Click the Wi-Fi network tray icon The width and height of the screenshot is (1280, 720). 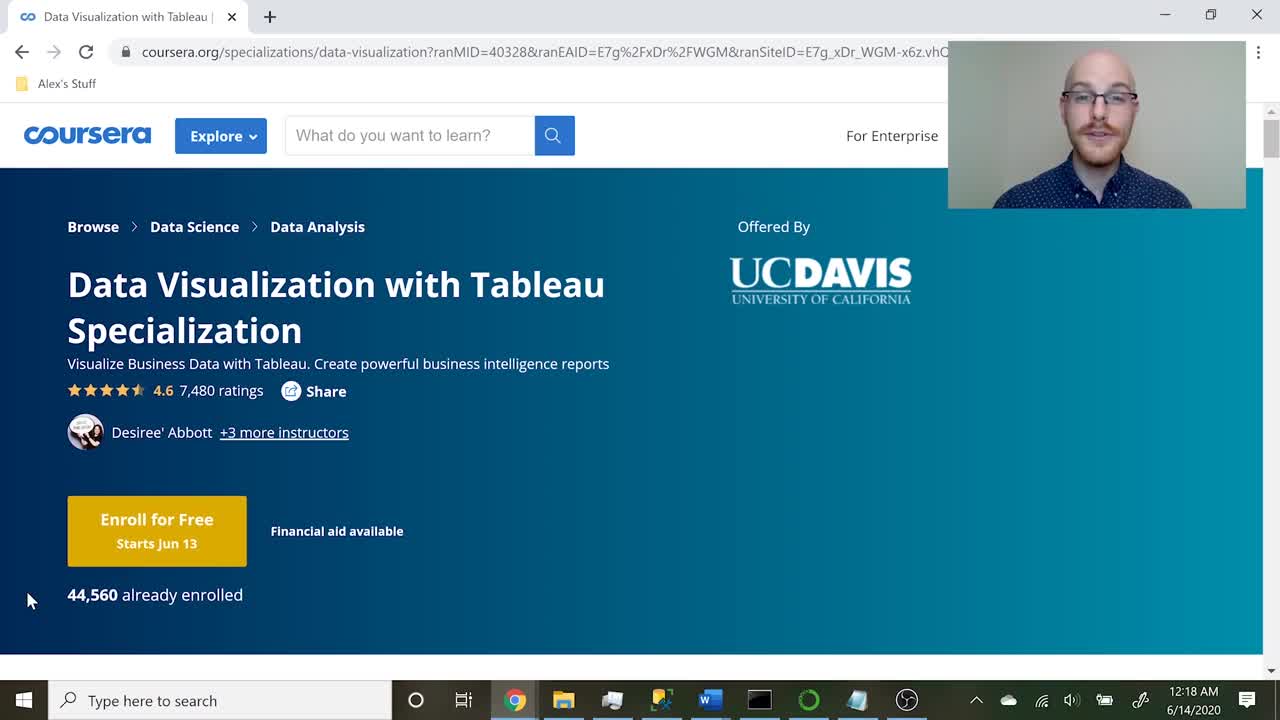tap(1041, 700)
